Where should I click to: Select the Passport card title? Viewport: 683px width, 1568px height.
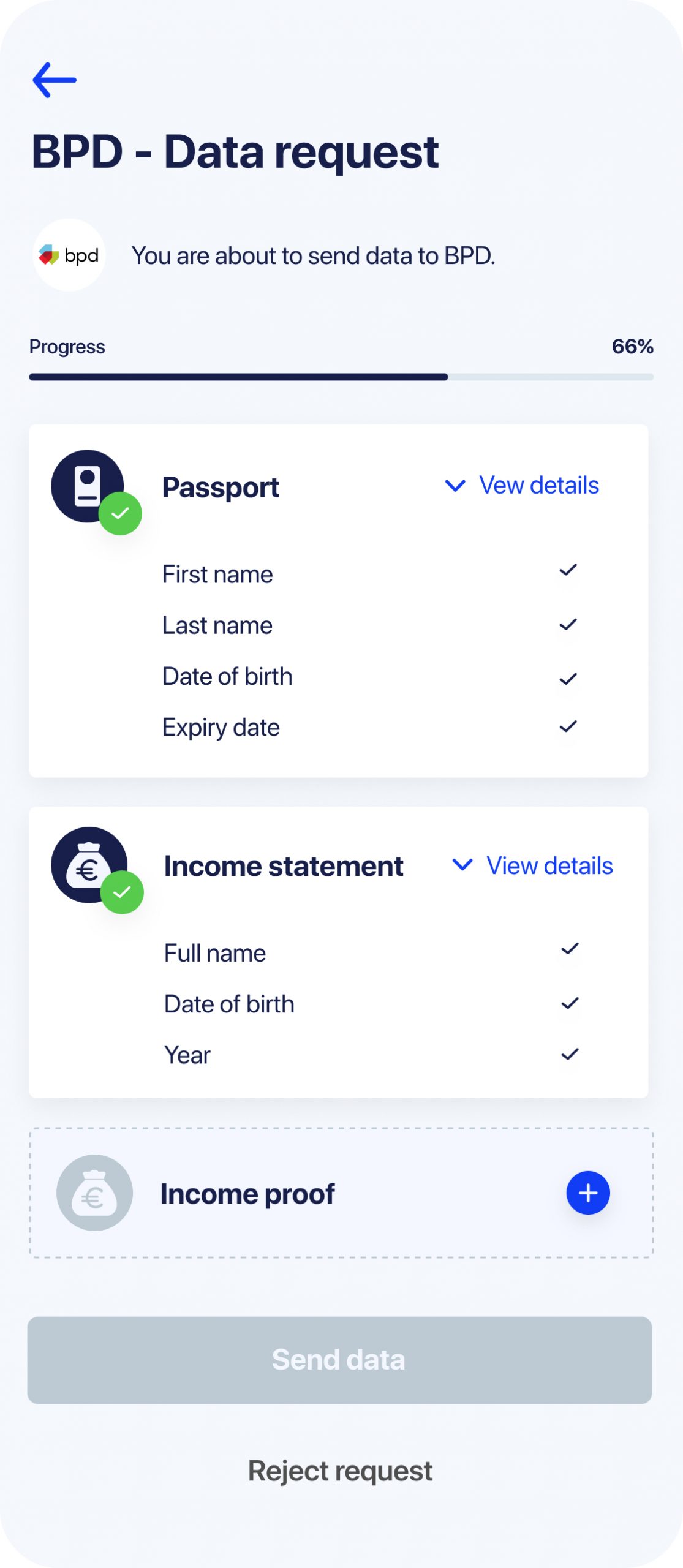[221, 488]
